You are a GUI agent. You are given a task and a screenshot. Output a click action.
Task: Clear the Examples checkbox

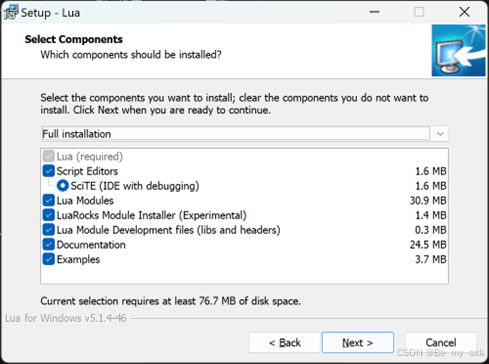point(49,259)
